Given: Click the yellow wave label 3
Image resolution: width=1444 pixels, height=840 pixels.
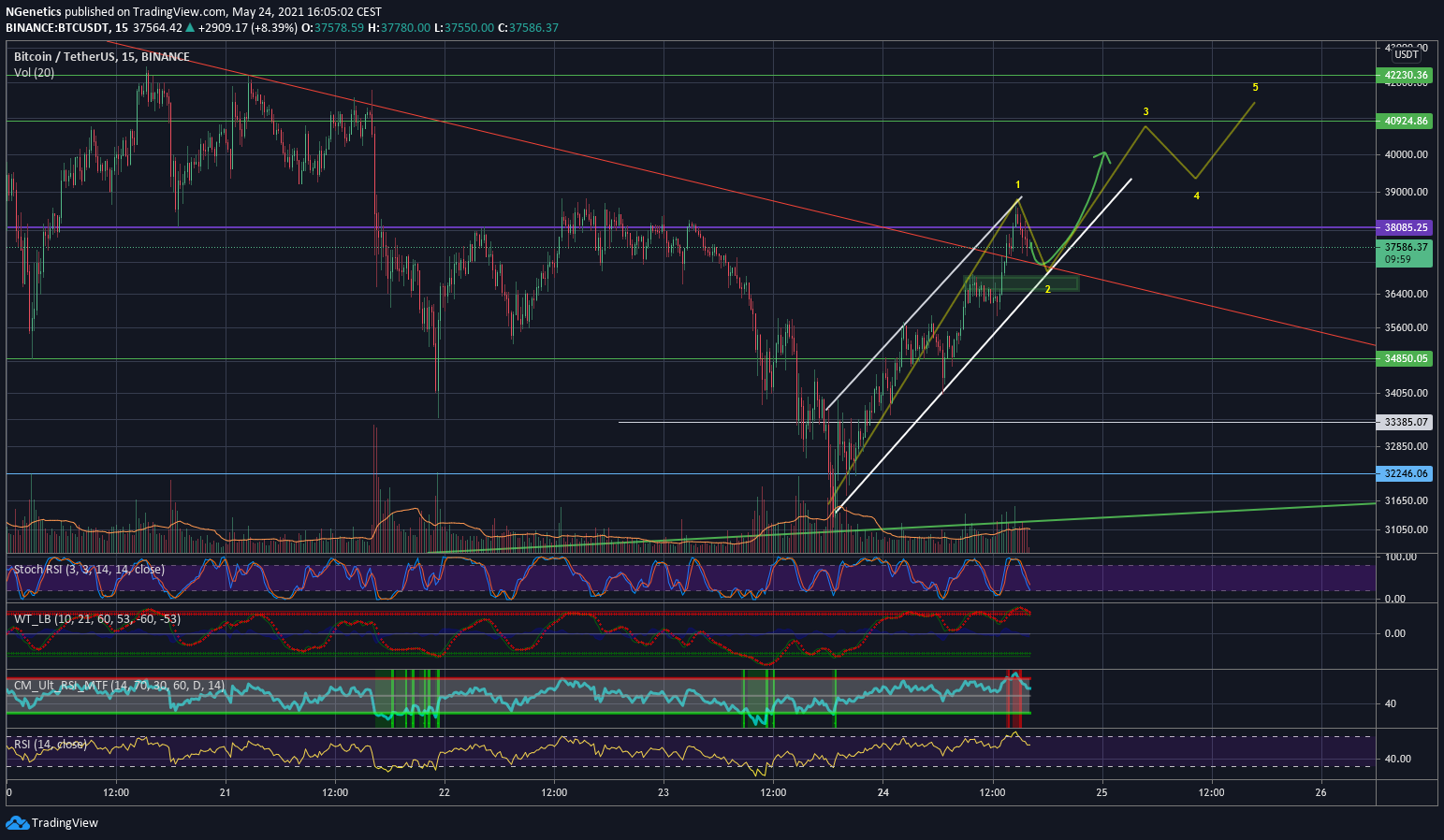Looking at the screenshot, I should pyautogui.click(x=1146, y=112).
